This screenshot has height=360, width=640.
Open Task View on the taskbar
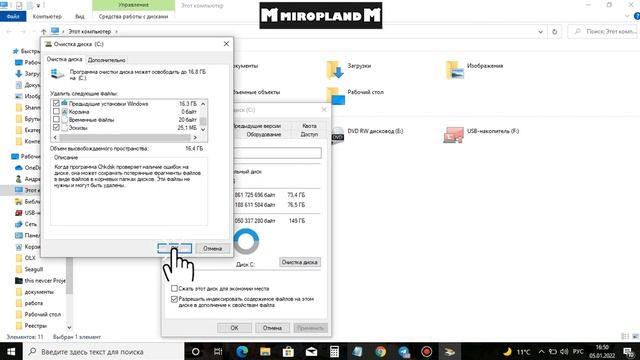218,351
